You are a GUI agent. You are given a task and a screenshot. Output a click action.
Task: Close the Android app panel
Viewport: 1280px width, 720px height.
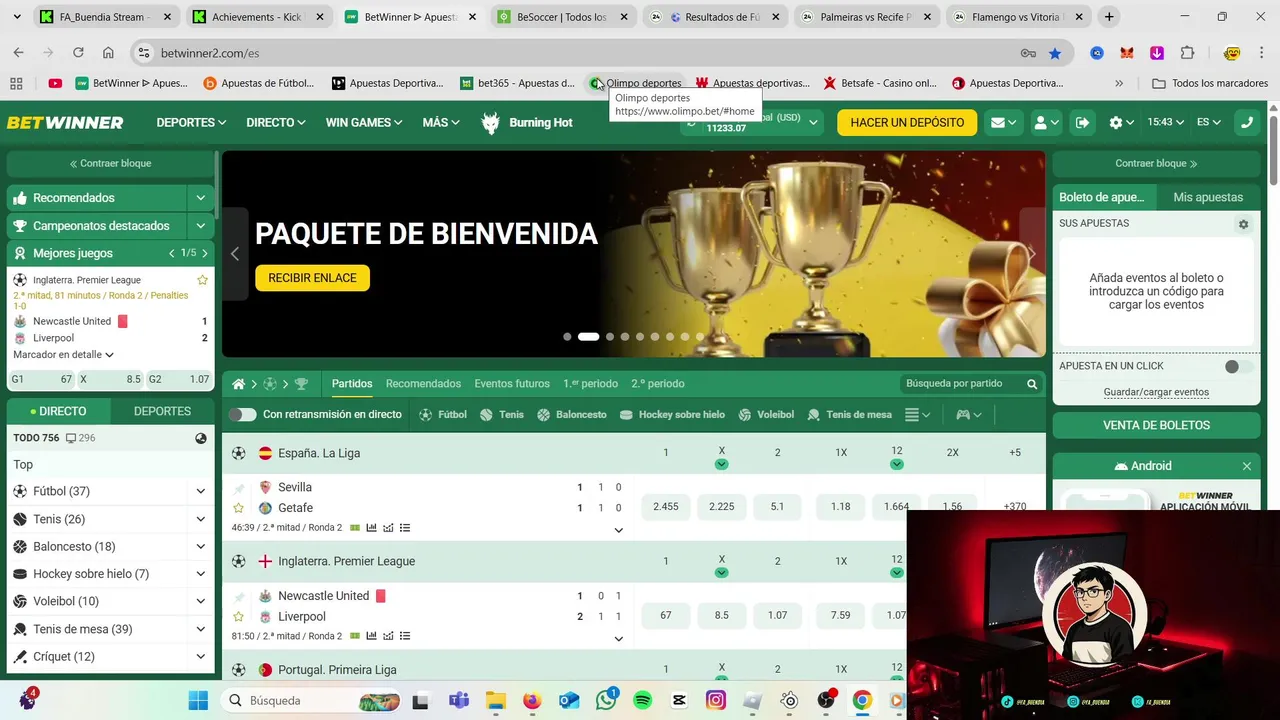pos(1246,466)
